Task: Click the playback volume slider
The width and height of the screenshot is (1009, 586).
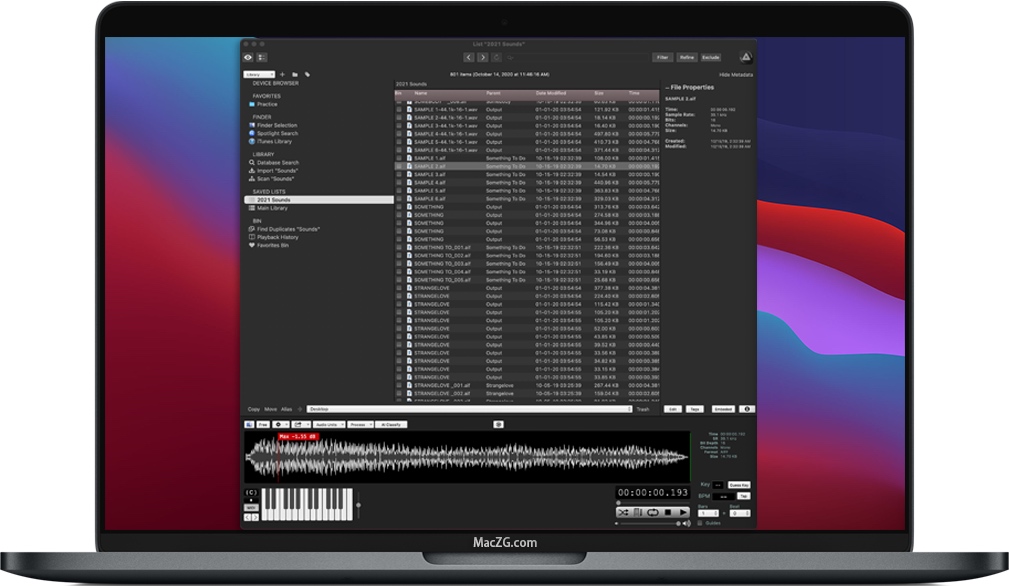Action: [x=650, y=523]
